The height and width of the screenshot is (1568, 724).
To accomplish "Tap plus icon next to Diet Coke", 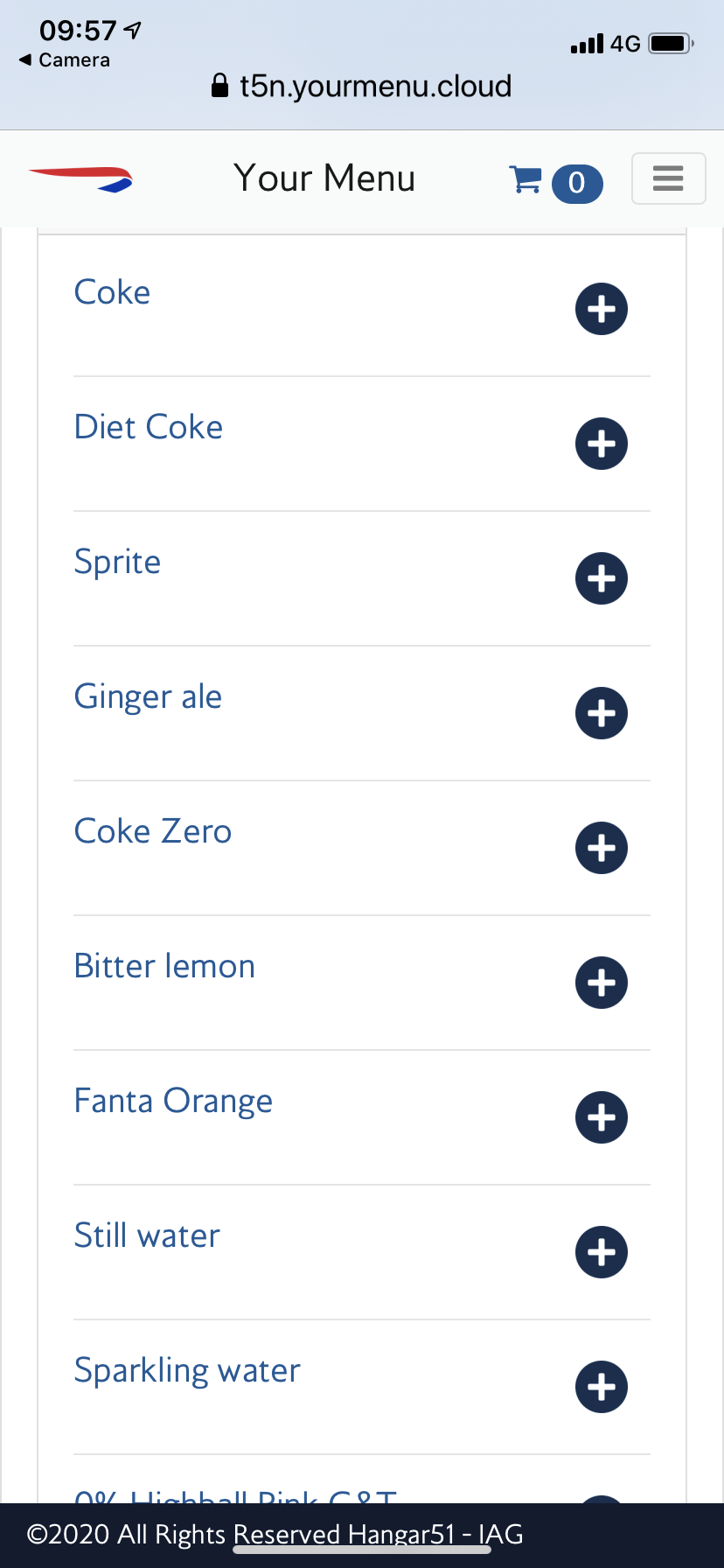I will click(x=602, y=444).
